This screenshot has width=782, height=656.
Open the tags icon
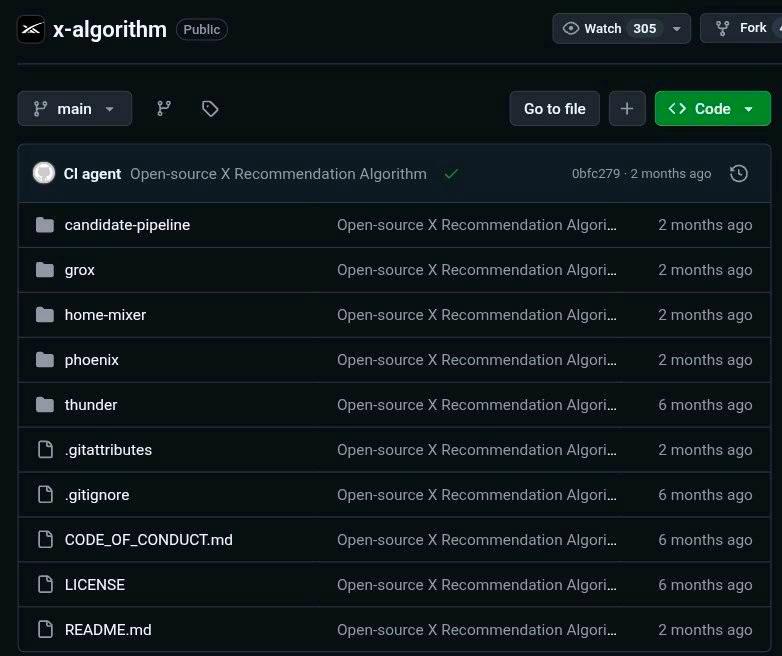(x=210, y=108)
